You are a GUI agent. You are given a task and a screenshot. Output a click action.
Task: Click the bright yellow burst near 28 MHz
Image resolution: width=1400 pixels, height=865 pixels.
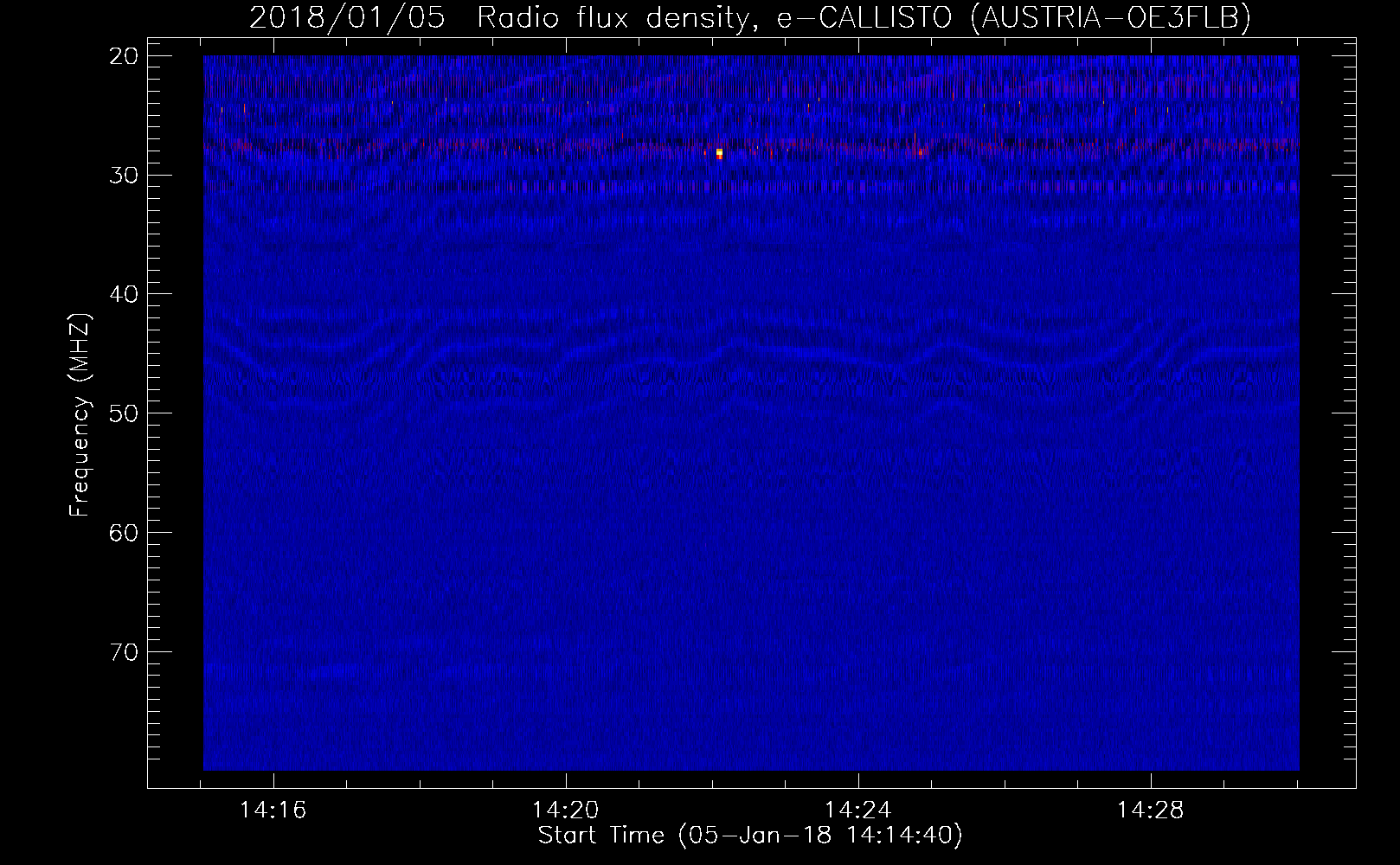point(719,153)
